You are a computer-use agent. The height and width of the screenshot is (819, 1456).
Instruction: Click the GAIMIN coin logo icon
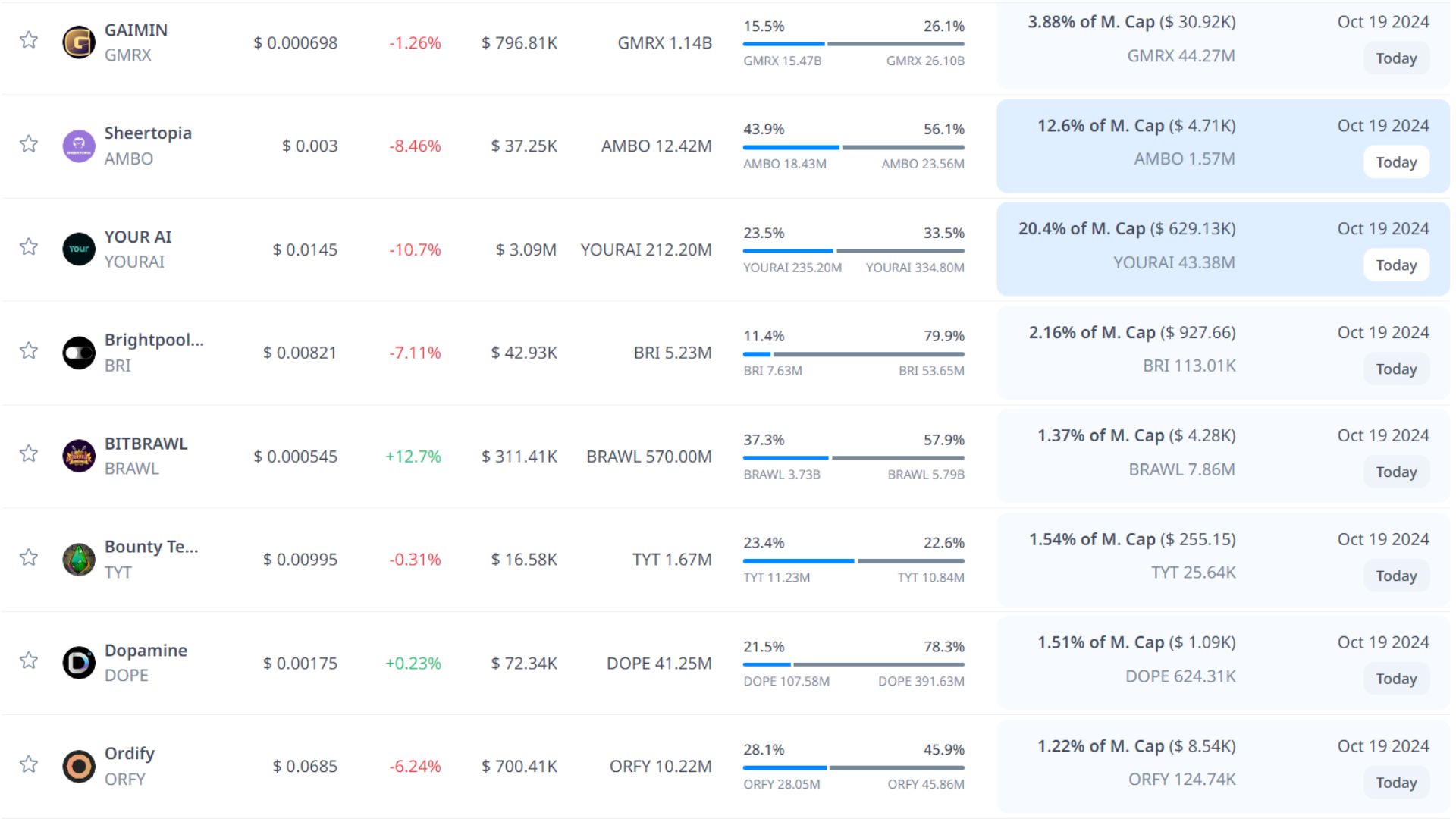pos(79,42)
